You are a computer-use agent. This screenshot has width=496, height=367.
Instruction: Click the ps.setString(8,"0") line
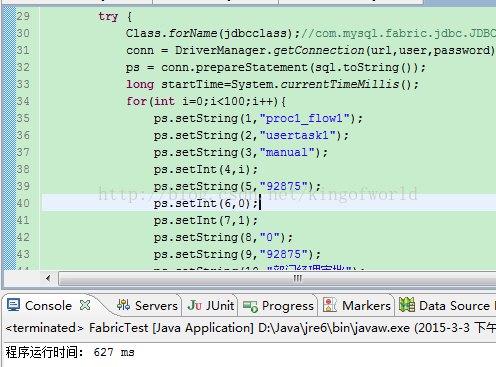point(223,238)
